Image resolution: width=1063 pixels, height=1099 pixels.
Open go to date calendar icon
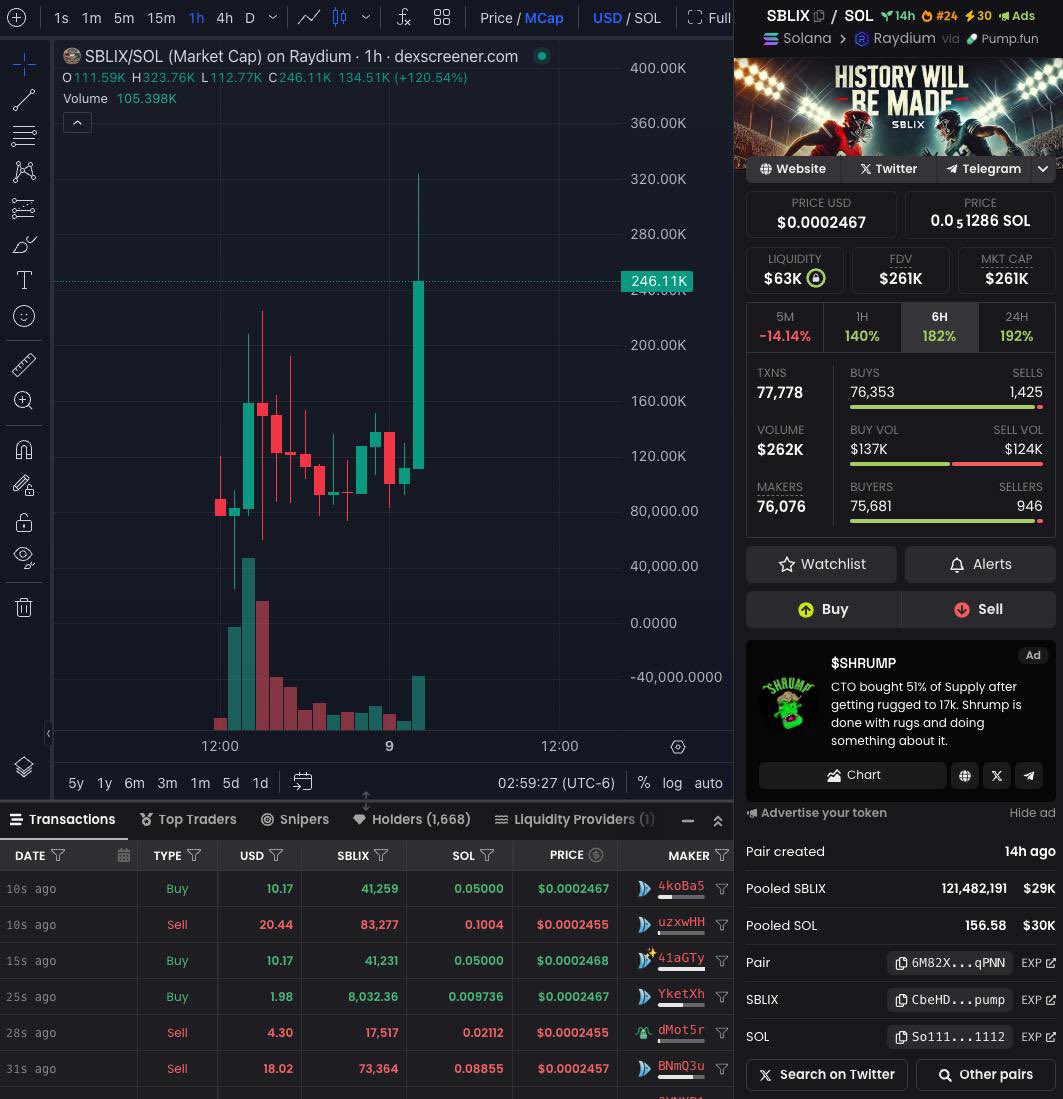click(x=303, y=781)
